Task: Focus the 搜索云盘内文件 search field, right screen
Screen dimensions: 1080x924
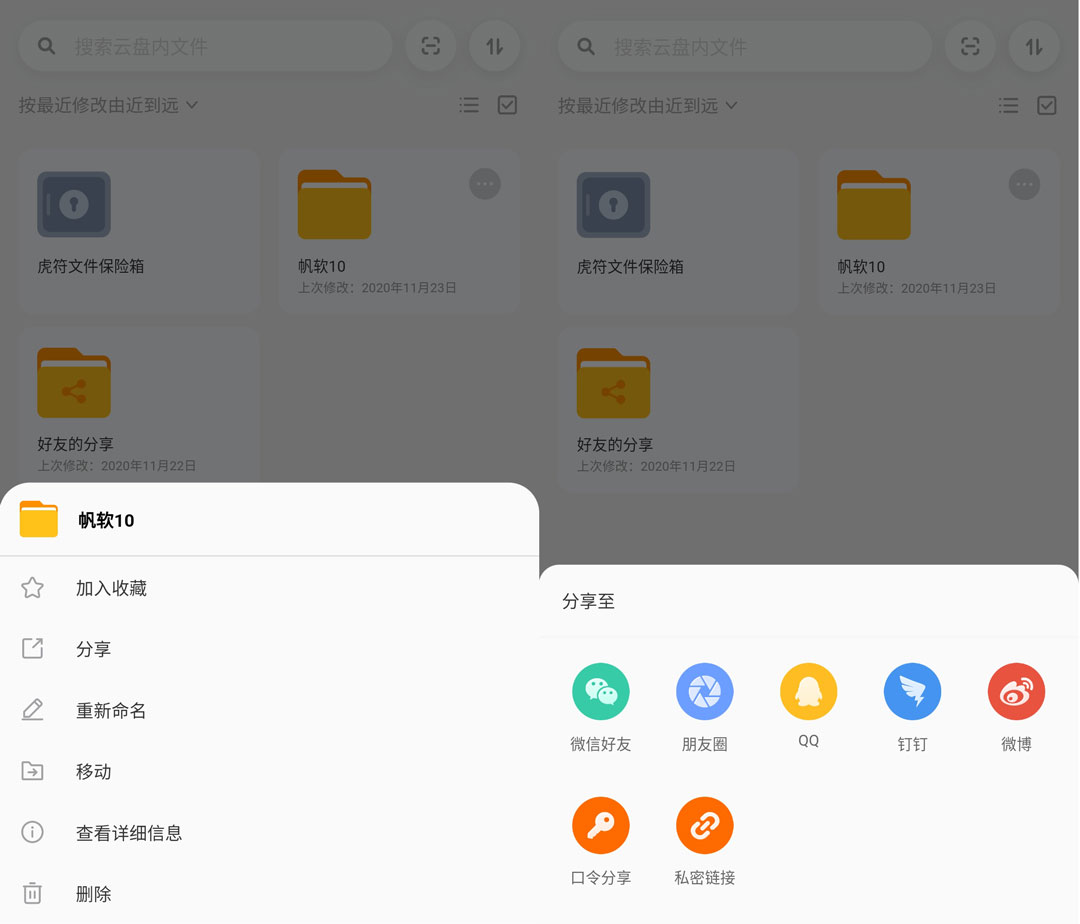Action: pyautogui.click(x=745, y=47)
